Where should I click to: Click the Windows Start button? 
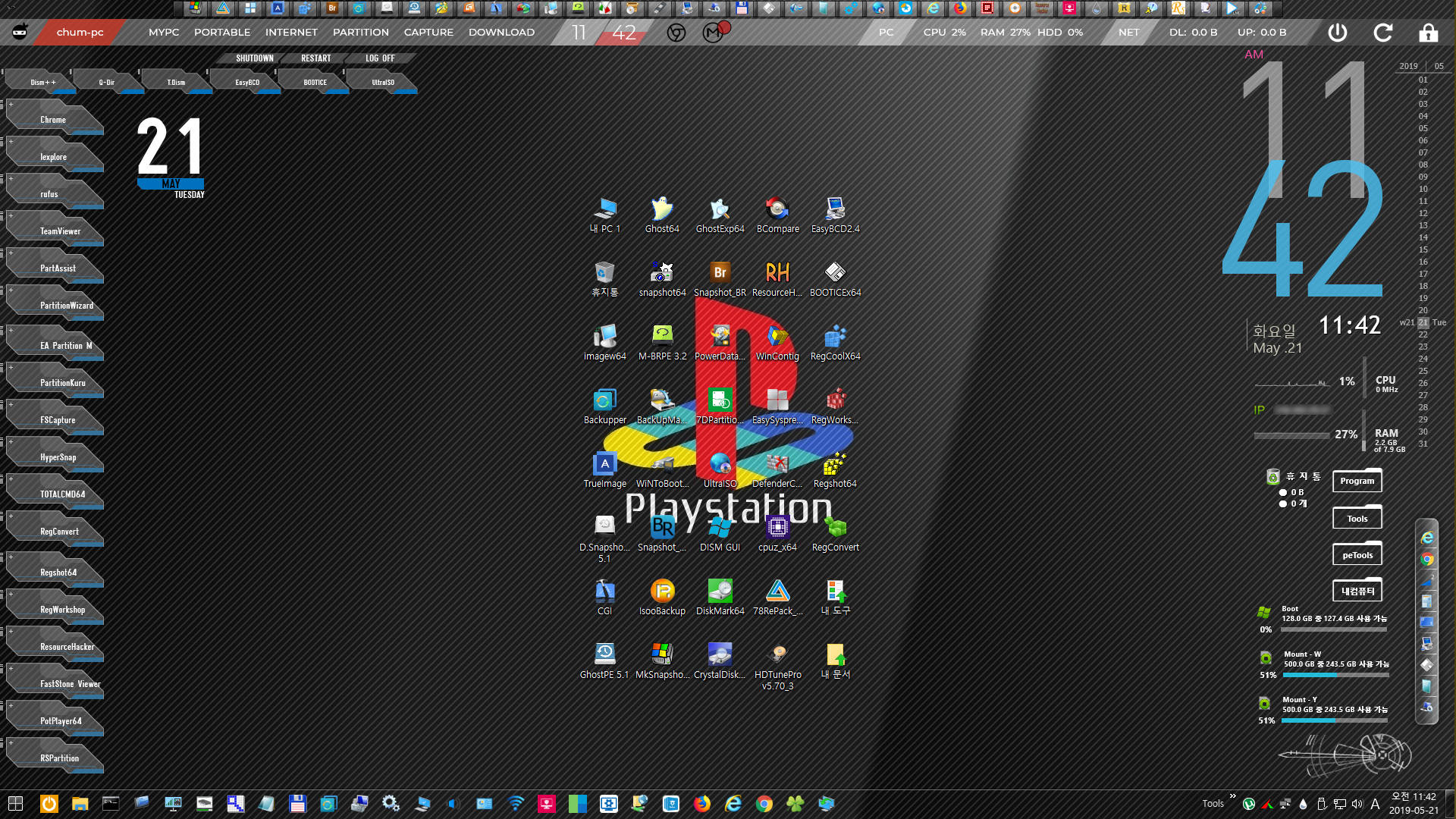point(15,803)
